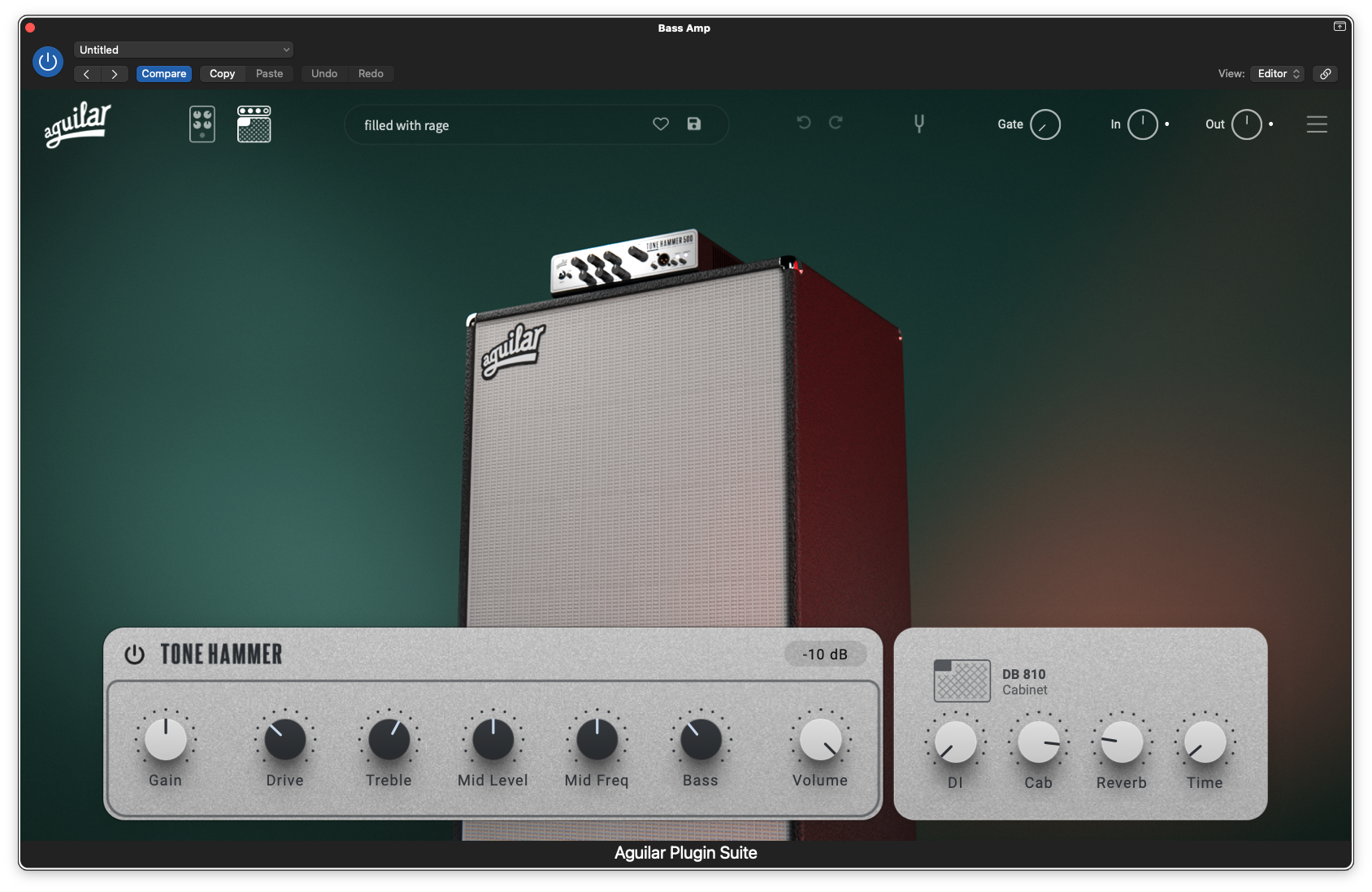The image size is (1372, 892).
Task: Click the Gain knob
Action: (x=166, y=739)
